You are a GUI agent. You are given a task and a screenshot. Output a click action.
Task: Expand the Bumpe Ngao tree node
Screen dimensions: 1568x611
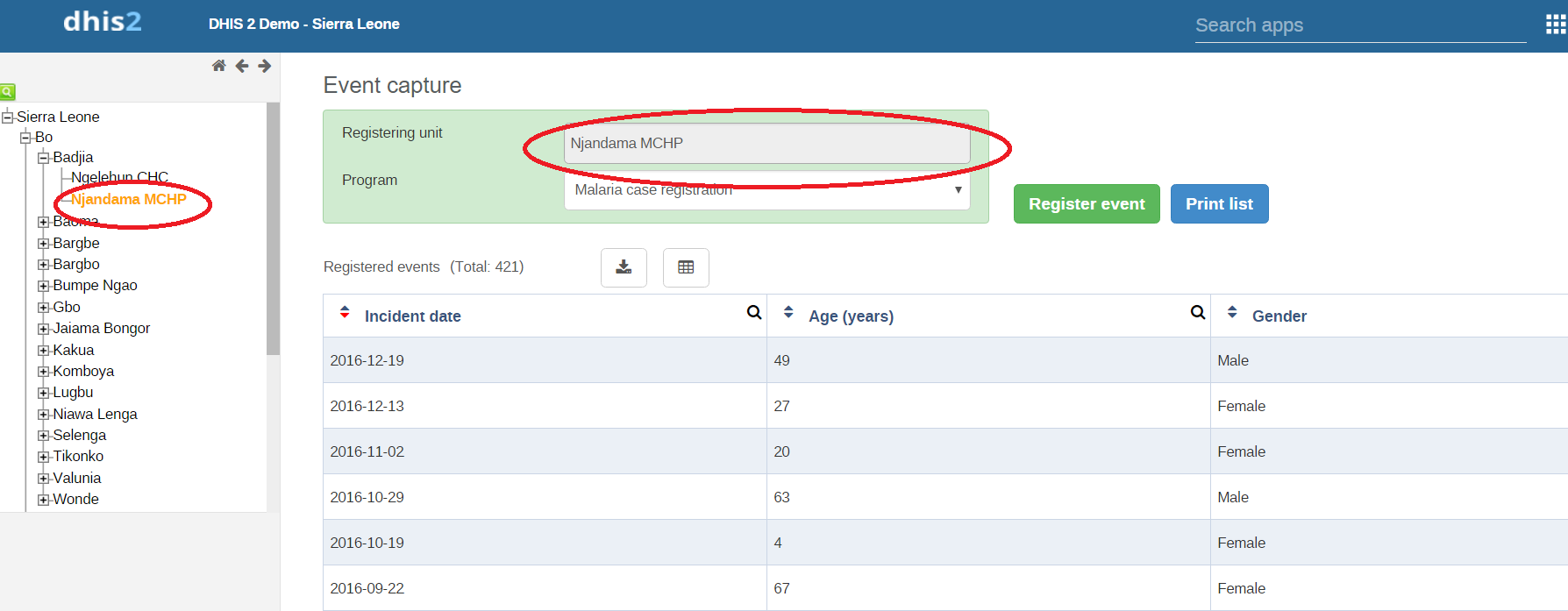click(x=43, y=286)
